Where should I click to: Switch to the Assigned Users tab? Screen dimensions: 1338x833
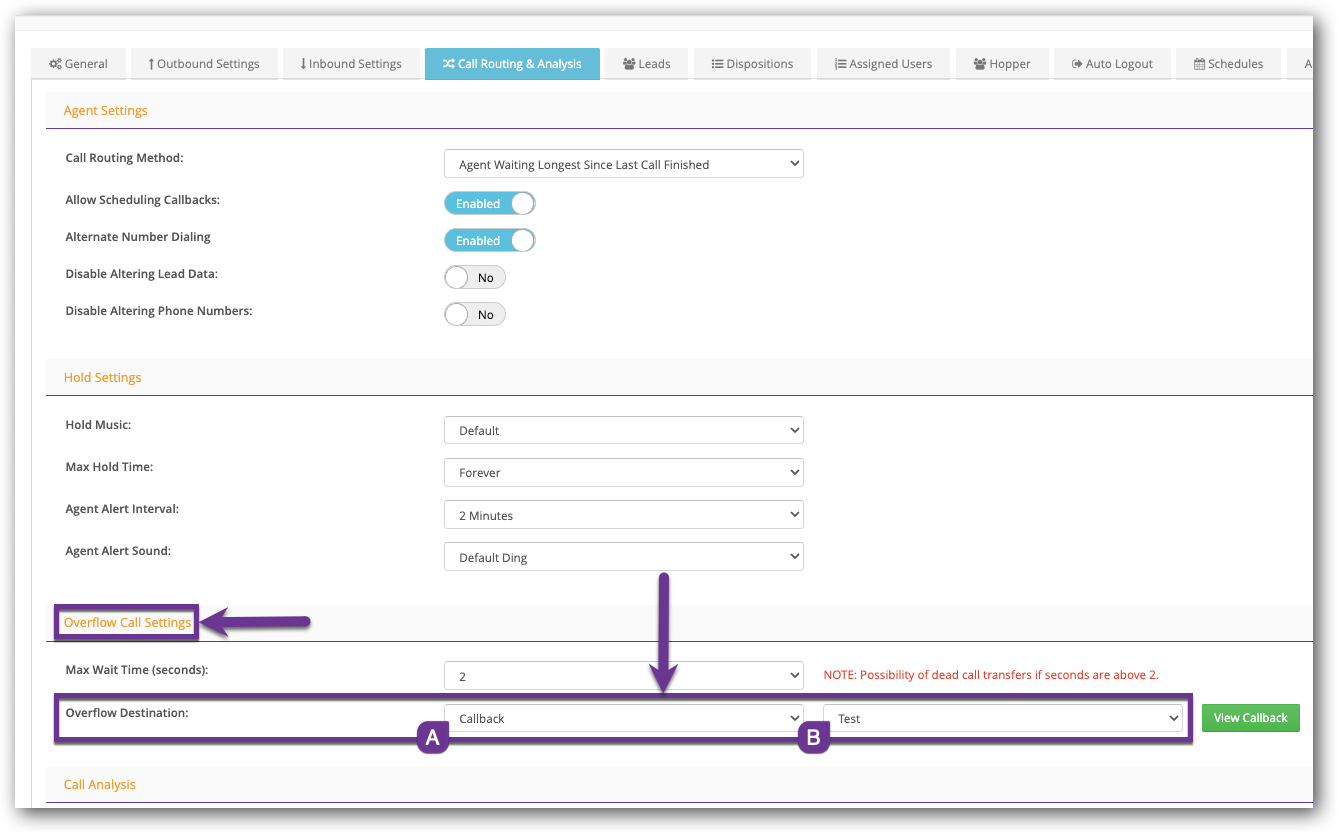884,64
